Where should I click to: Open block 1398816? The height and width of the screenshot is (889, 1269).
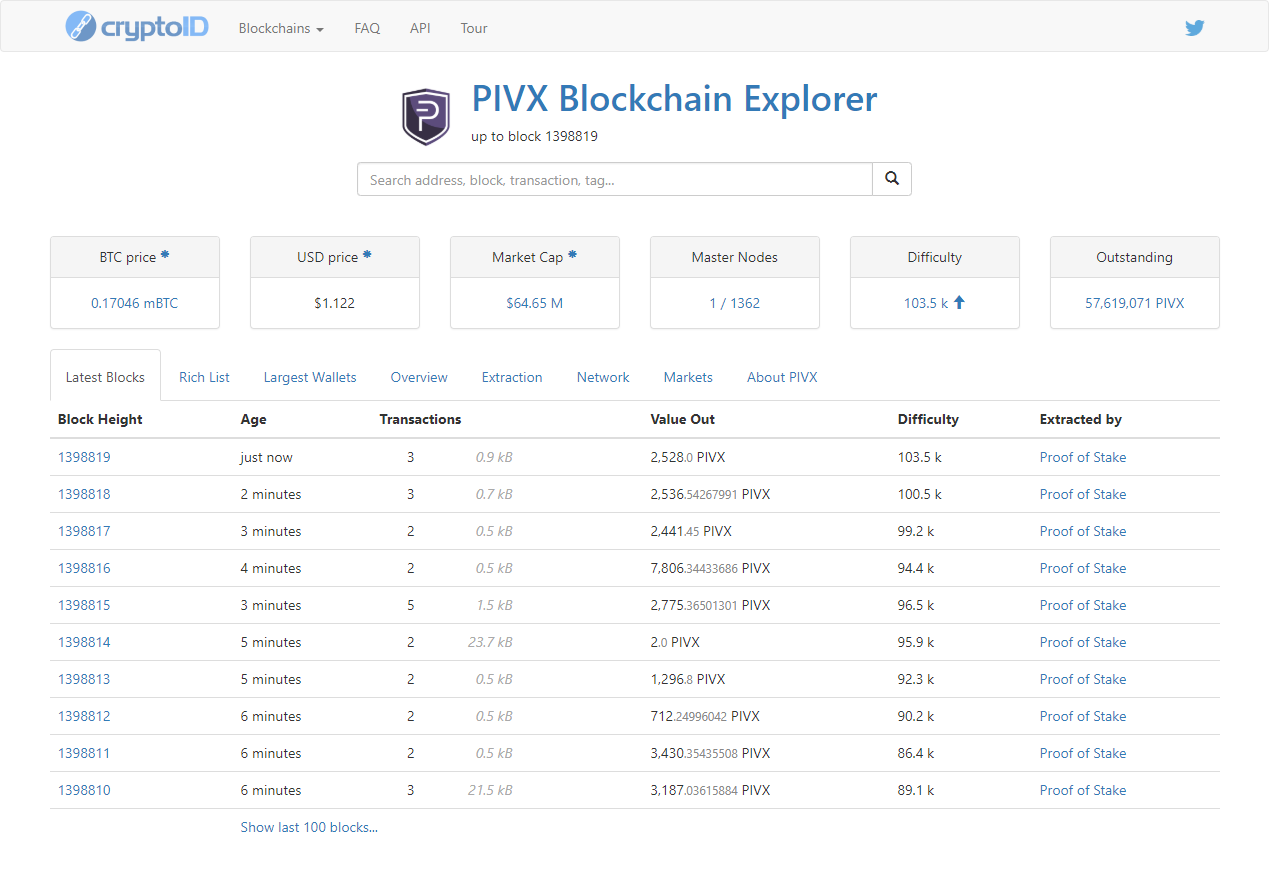click(84, 568)
